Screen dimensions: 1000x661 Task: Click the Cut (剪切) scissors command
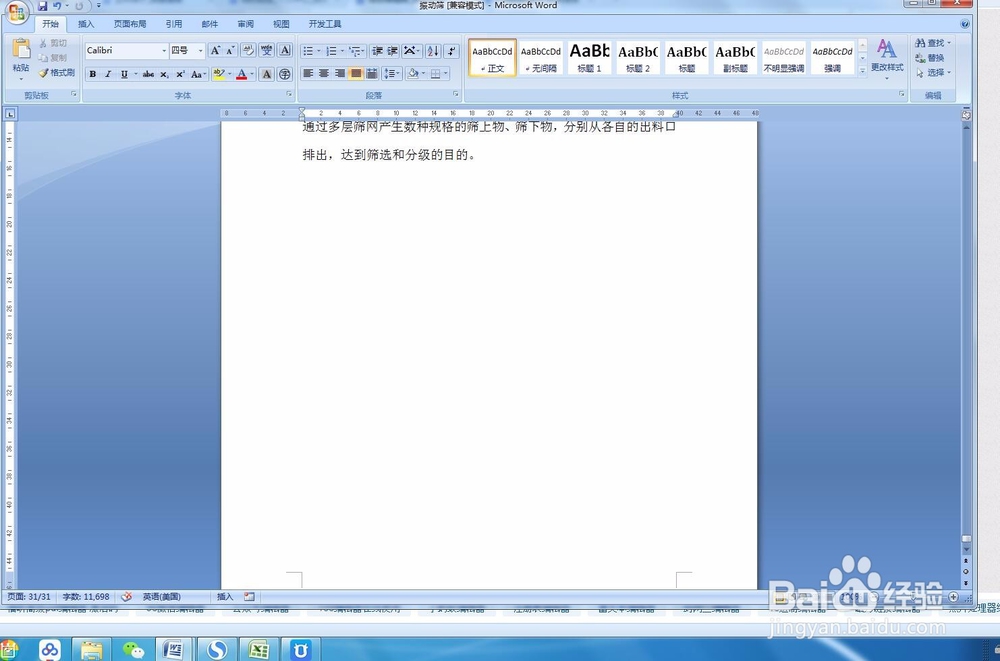coord(52,43)
